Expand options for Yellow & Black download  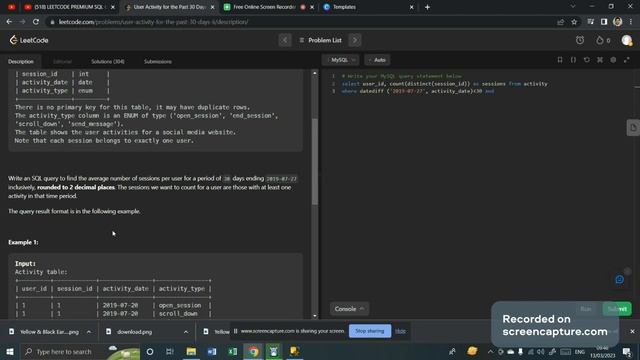[89, 332]
